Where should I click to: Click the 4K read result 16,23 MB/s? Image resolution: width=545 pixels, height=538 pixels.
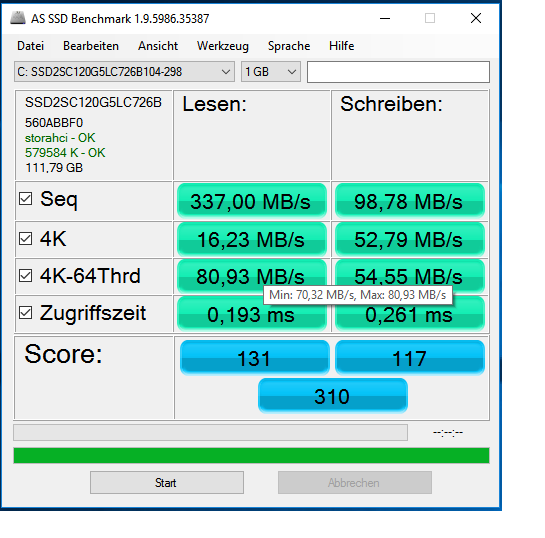pyautogui.click(x=252, y=239)
